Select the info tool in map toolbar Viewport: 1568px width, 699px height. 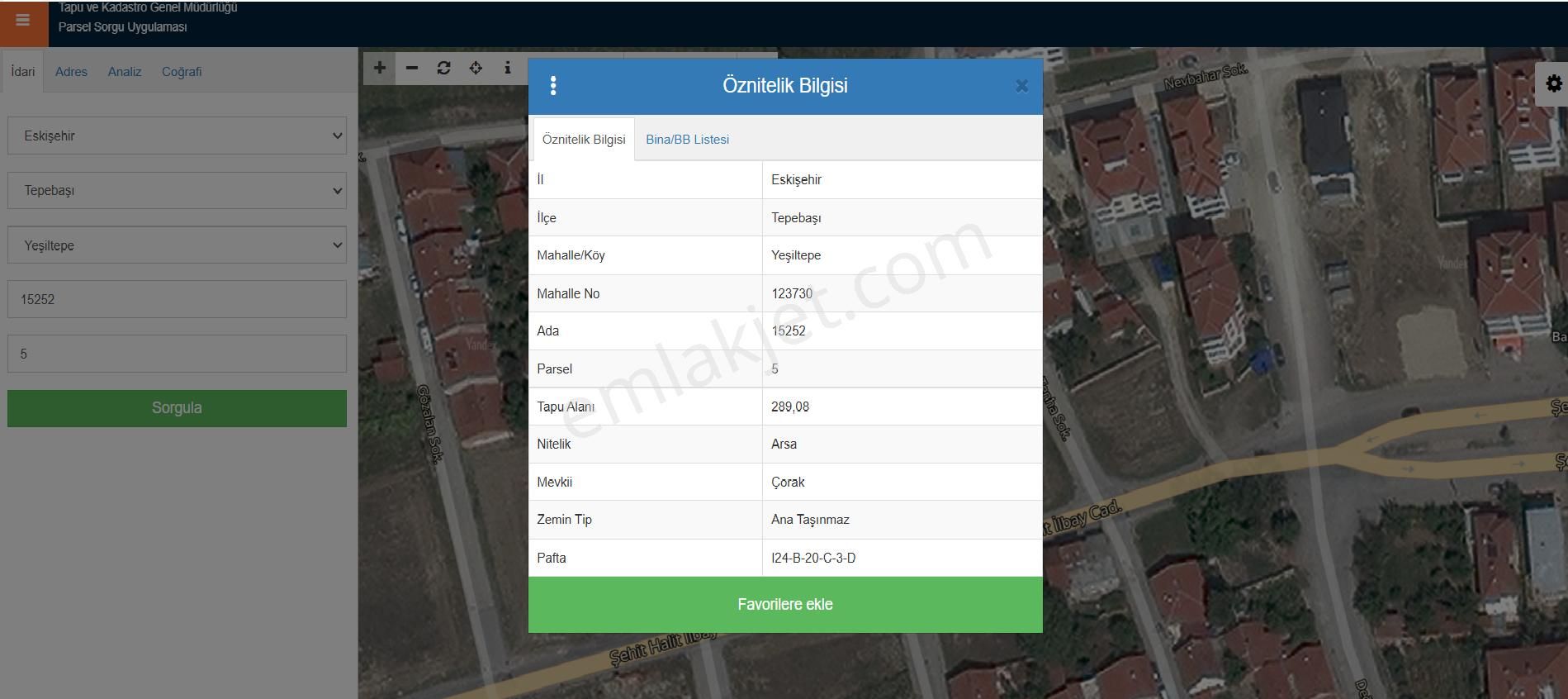507,68
